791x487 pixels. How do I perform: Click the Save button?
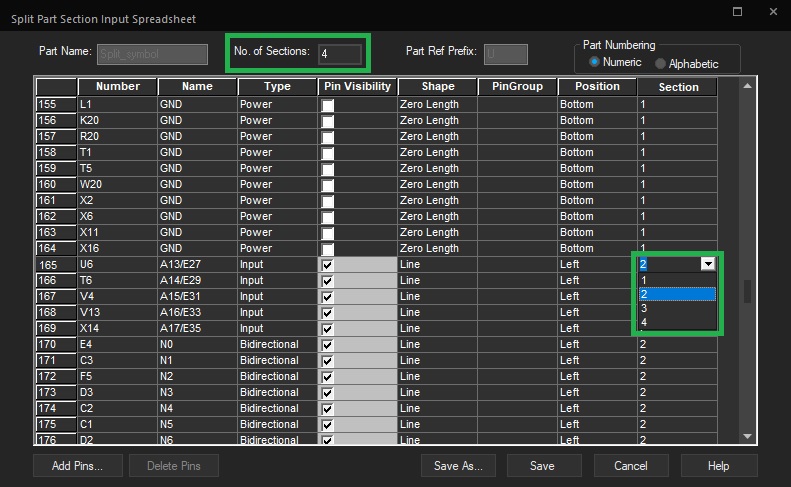coord(543,466)
